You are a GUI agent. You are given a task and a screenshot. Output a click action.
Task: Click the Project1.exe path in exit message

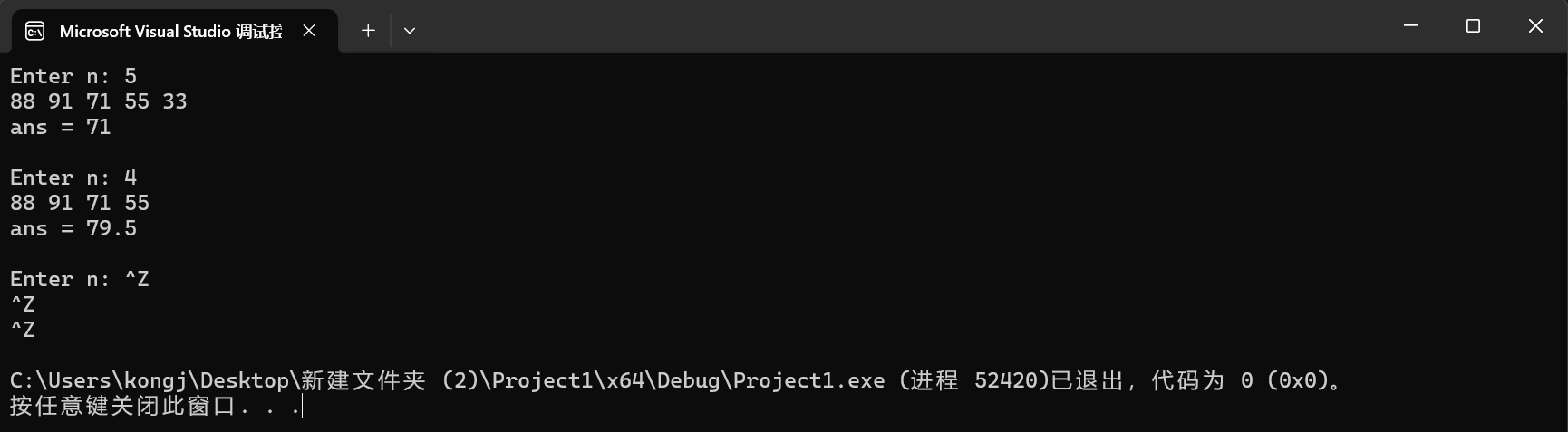tap(448, 380)
